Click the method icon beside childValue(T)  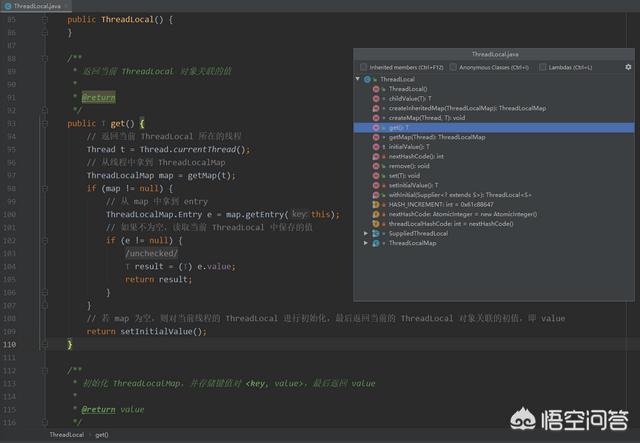click(377, 98)
